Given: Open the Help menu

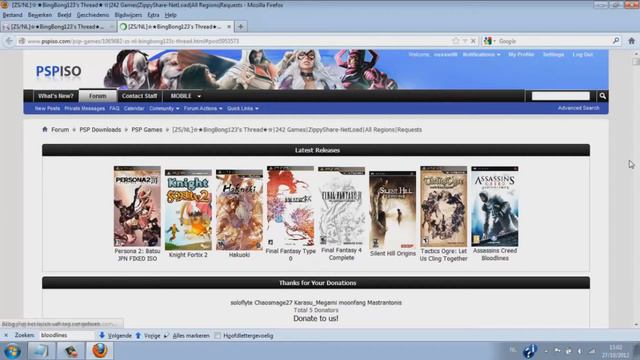Looking at the screenshot, I should click(171, 15).
